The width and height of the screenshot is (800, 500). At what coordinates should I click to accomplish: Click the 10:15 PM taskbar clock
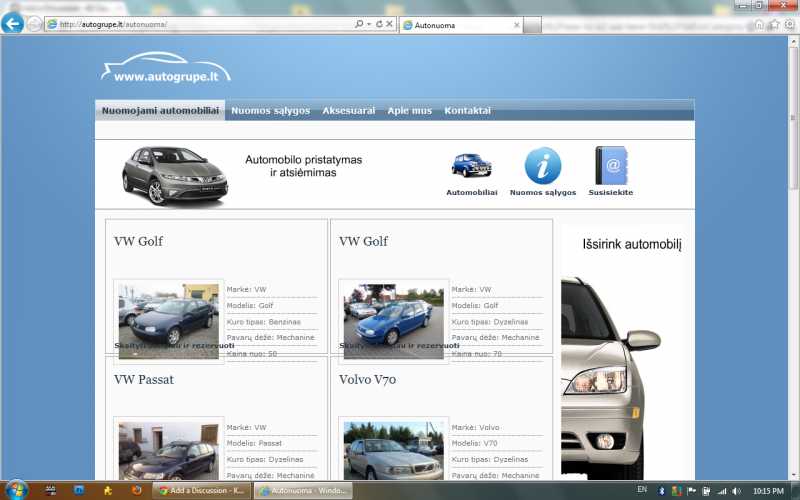click(768, 491)
